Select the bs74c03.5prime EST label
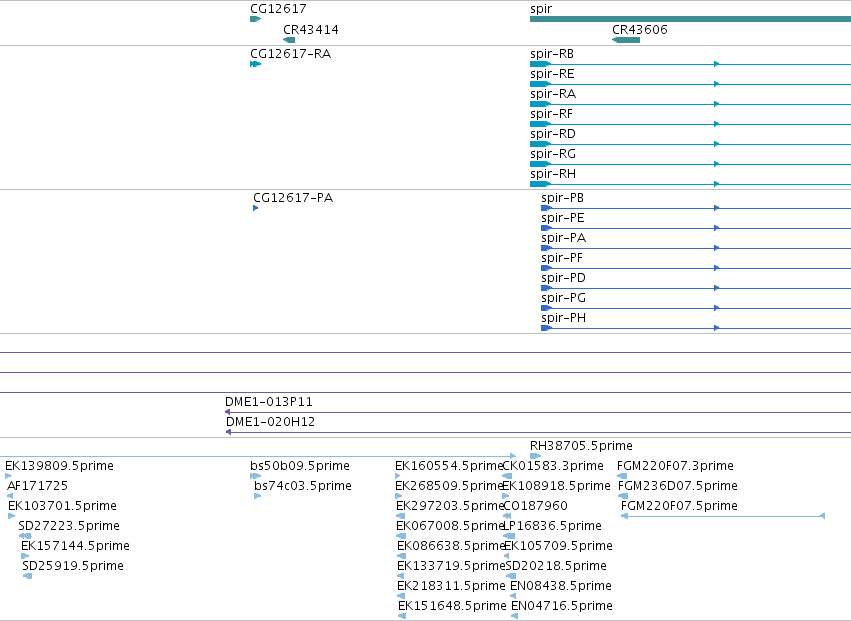 [303, 486]
